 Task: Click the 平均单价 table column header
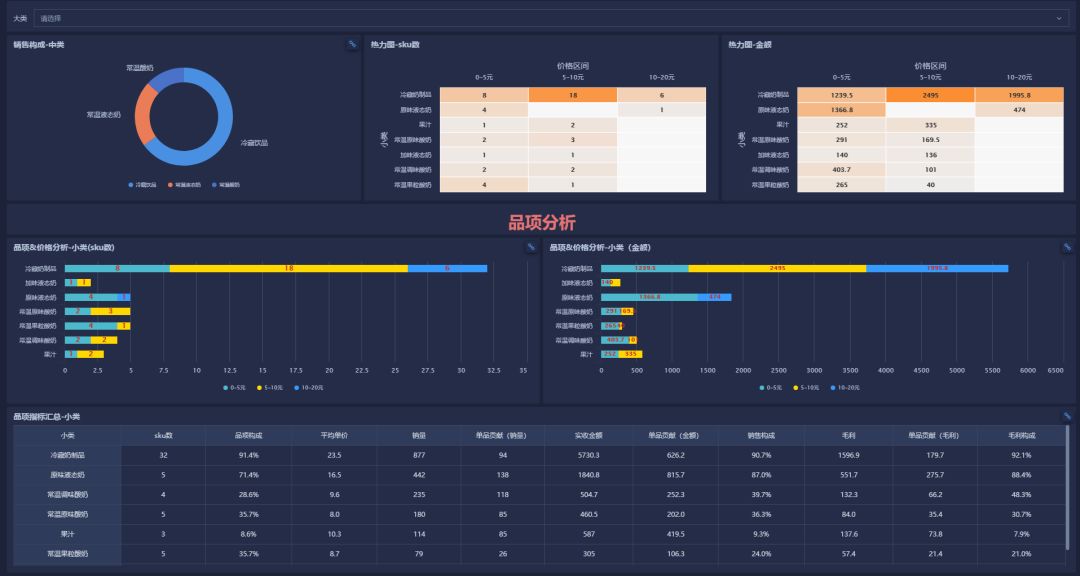pyautogui.click(x=333, y=435)
